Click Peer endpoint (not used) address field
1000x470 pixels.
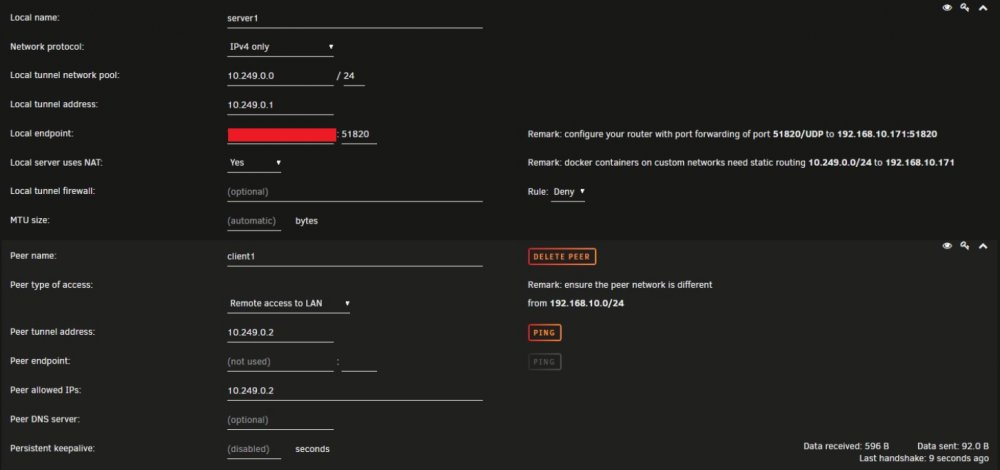pyautogui.click(x=280, y=362)
